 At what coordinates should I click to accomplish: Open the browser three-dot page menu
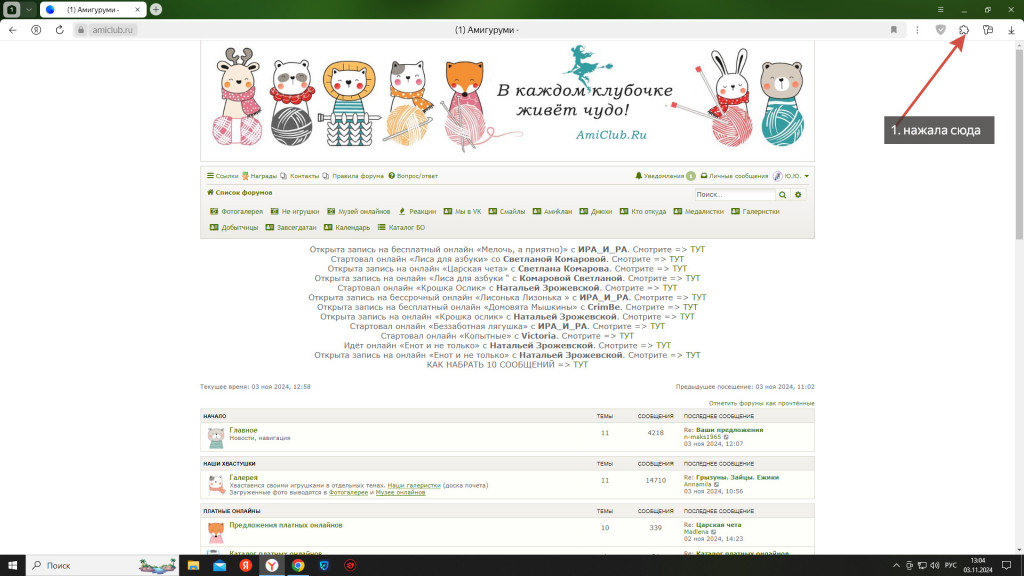[x=917, y=30]
